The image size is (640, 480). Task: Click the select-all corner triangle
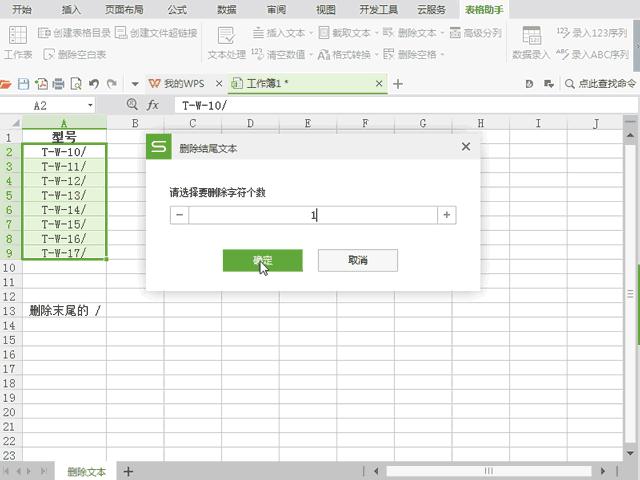click(15, 123)
